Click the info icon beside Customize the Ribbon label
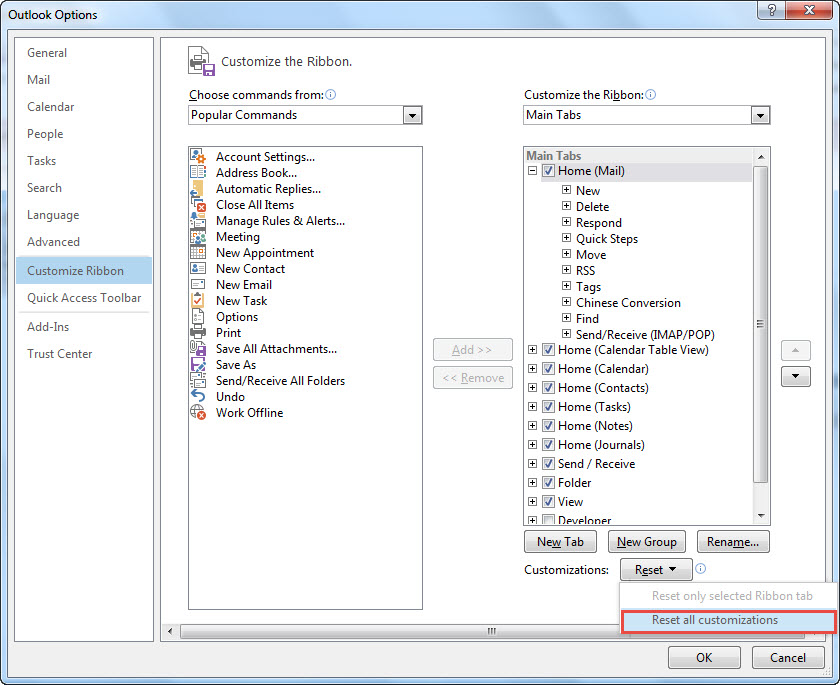This screenshot has height=685, width=840. [x=650, y=95]
